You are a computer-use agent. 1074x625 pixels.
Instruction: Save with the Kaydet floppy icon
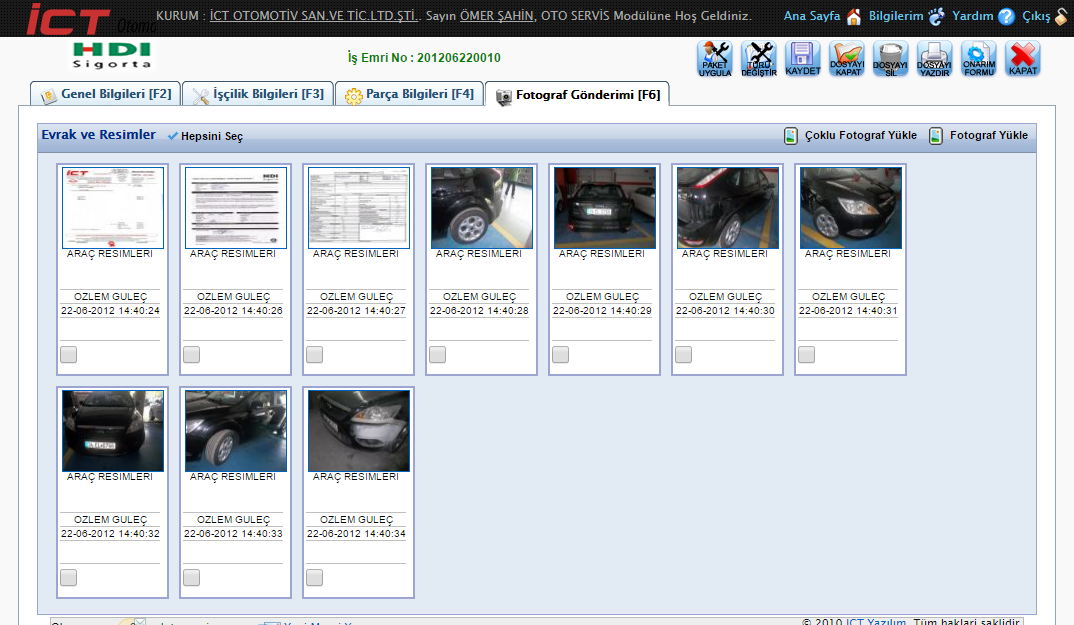(803, 59)
